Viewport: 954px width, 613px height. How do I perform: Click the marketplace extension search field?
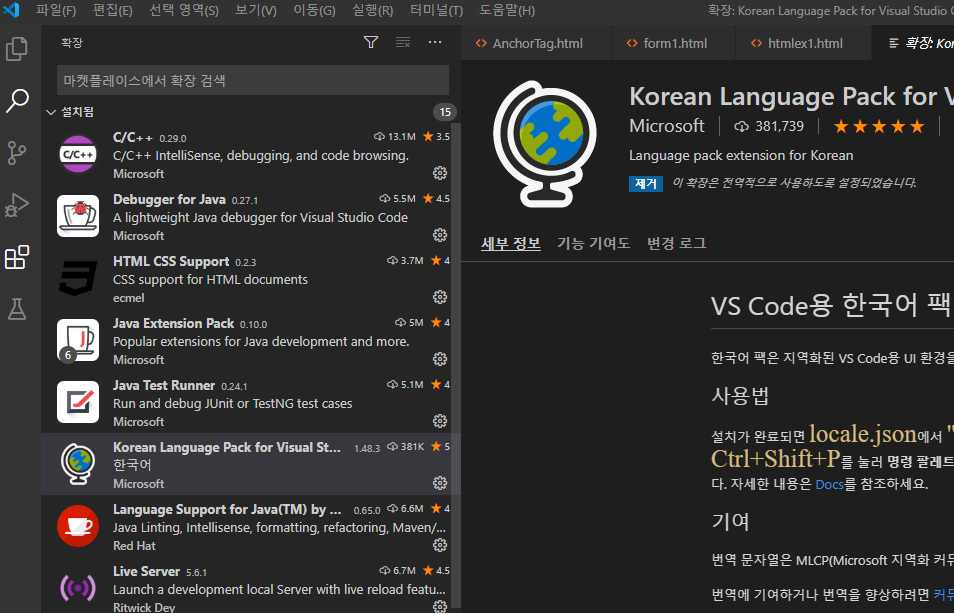pyautogui.click(x=253, y=80)
